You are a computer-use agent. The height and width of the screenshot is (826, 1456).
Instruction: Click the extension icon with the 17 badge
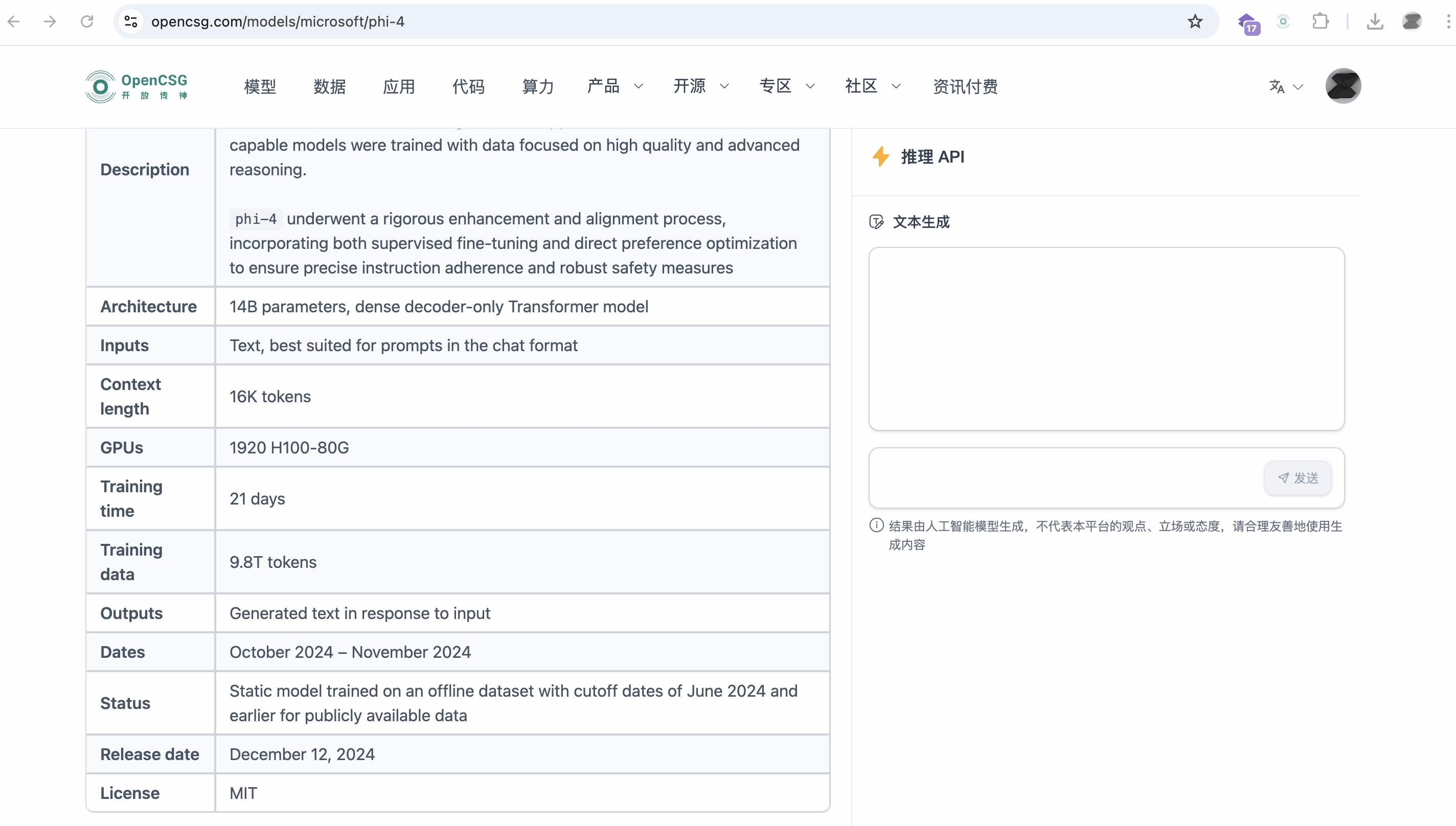point(1248,22)
